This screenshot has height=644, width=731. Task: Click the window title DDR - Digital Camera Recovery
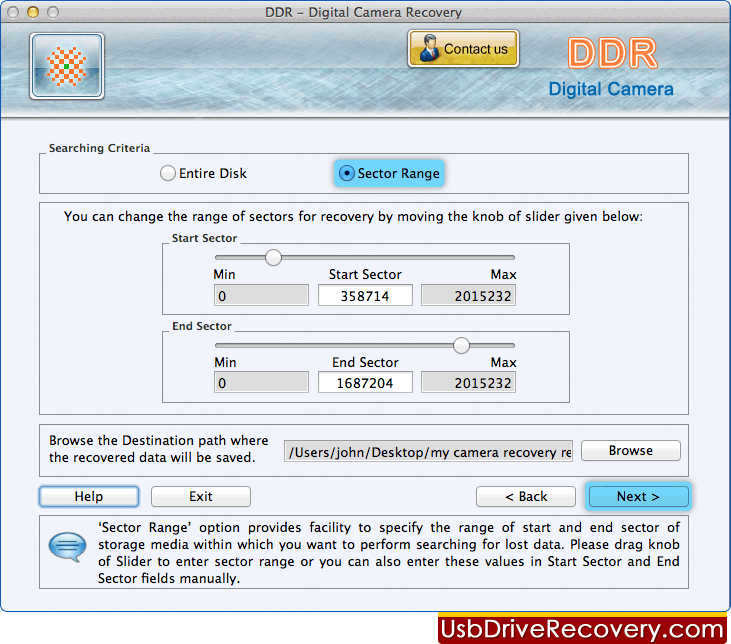tap(363, 12)
